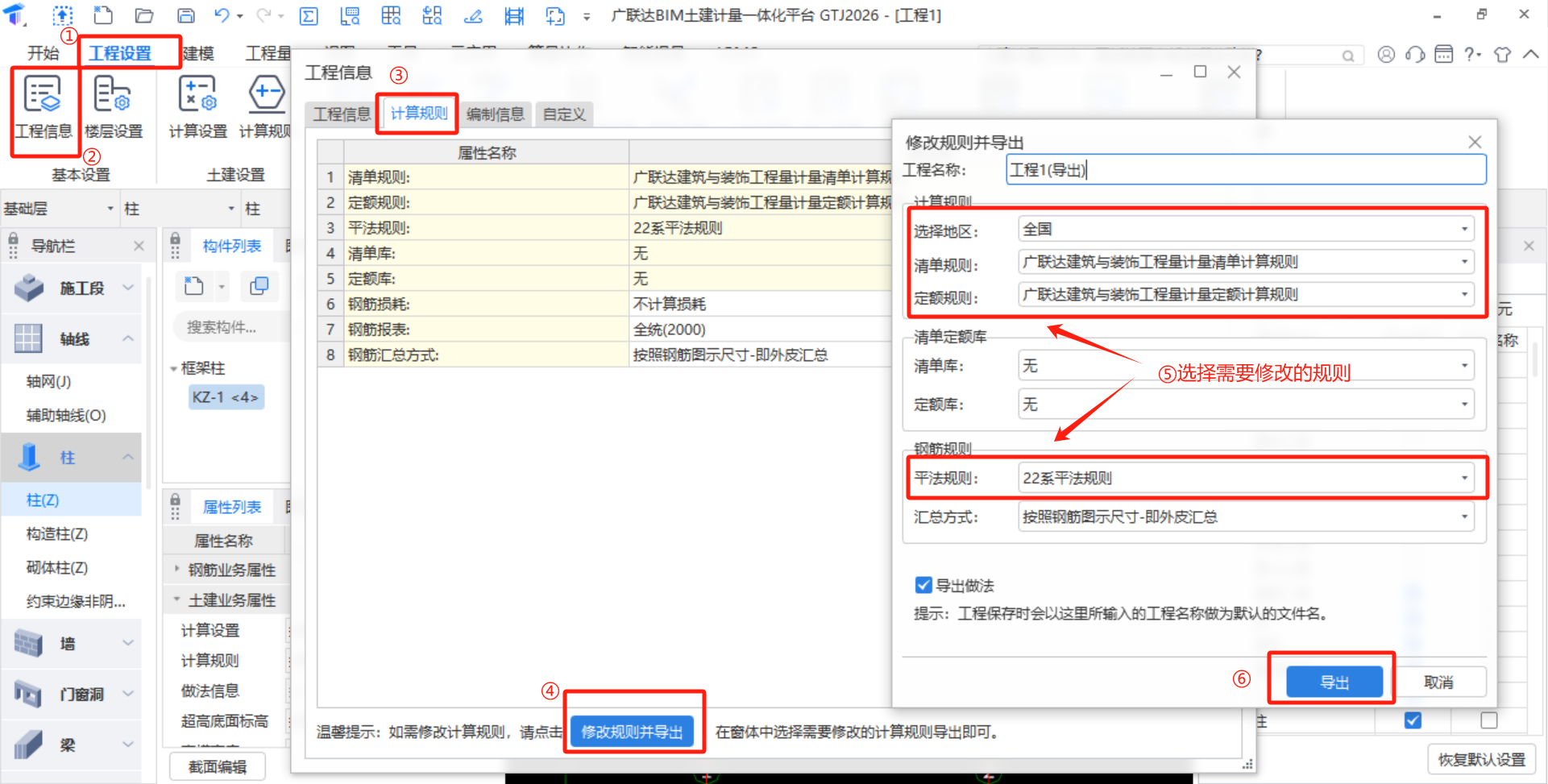This screenshot has height=784, width=1548.
Task: Expand the 钢筋业务属性 row
Action: coord(176,569)
